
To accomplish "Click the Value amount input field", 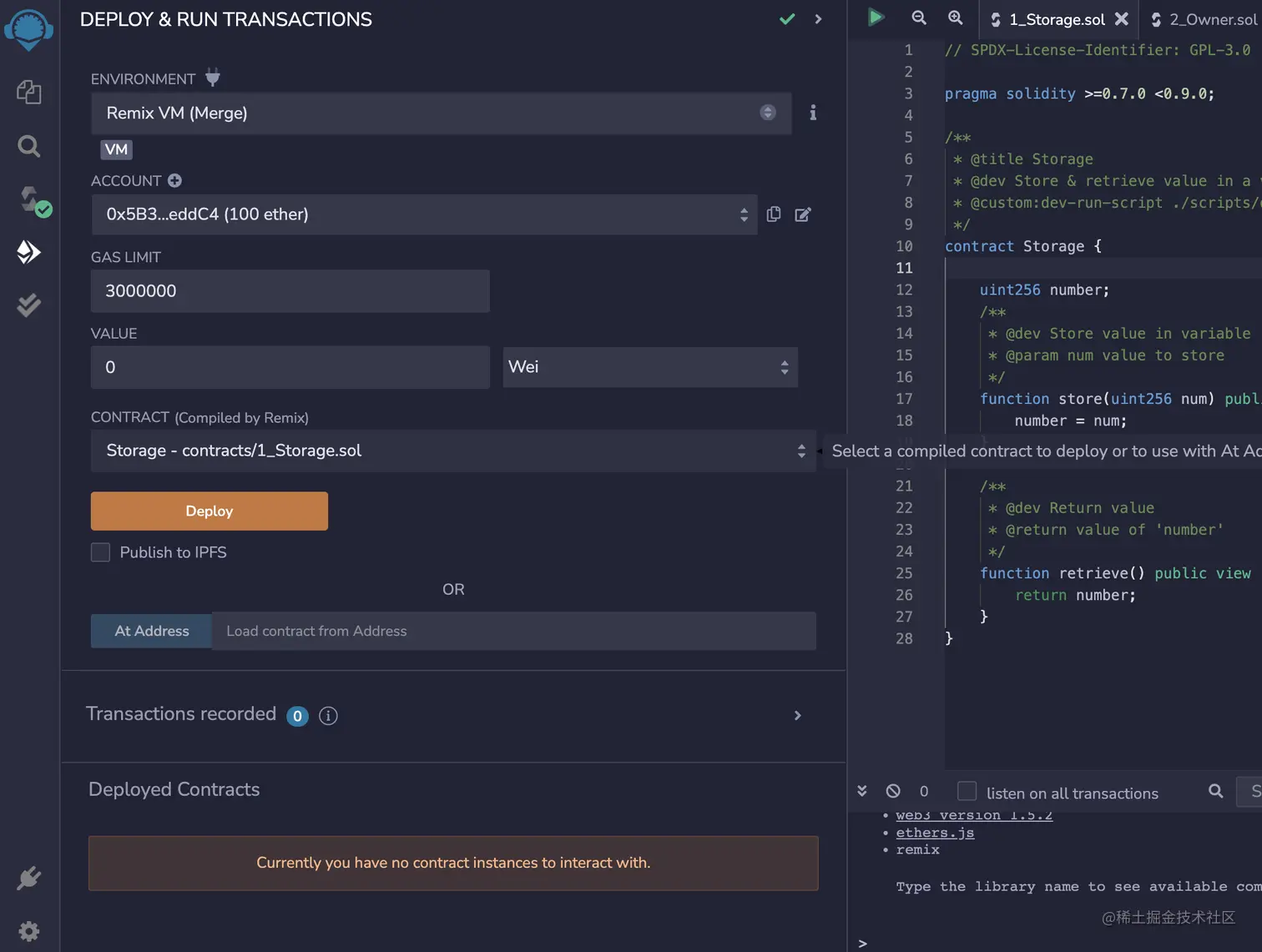I will click(x=290, y=367).
